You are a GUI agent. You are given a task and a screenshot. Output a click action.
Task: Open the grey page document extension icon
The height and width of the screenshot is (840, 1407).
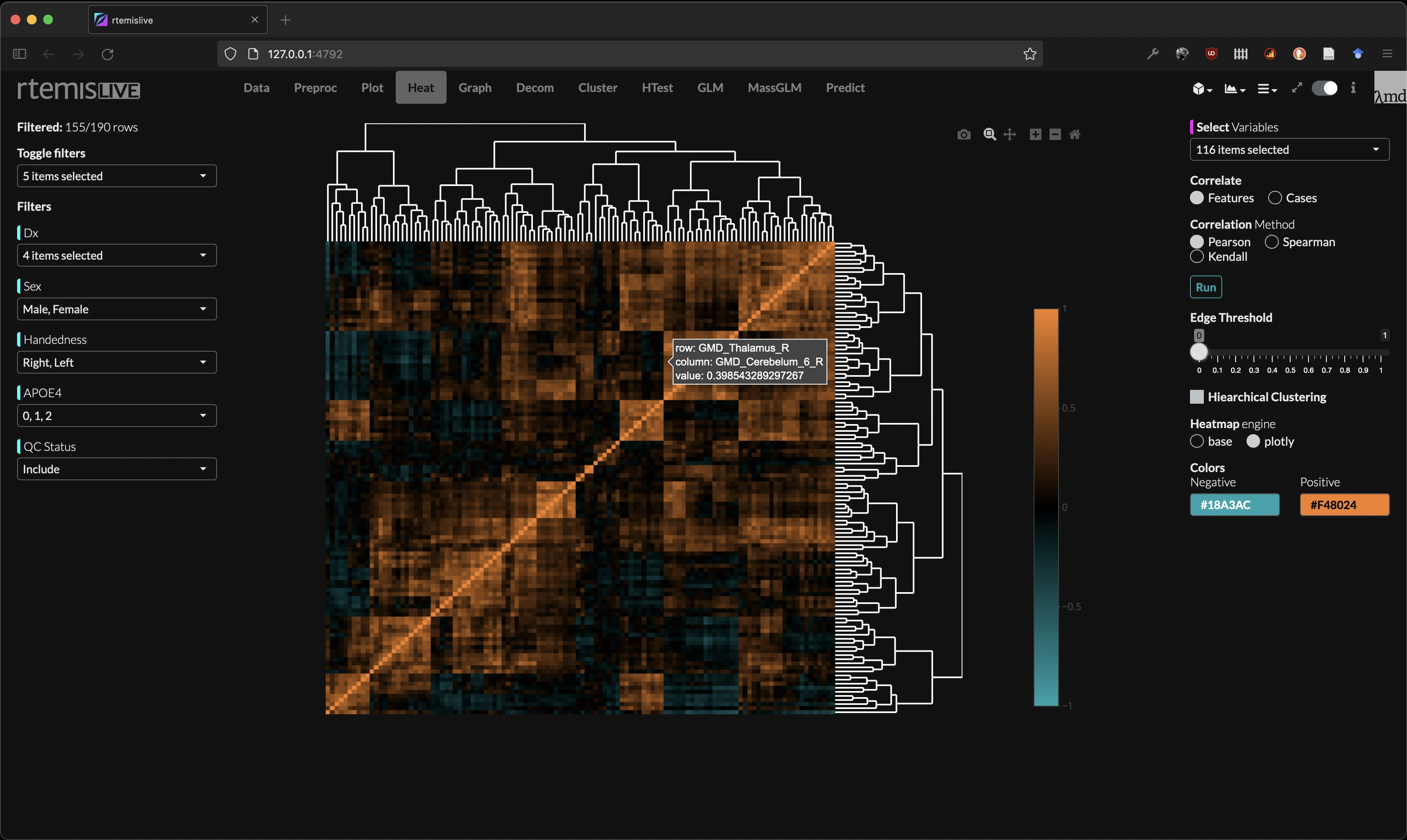click(1328, 54)
